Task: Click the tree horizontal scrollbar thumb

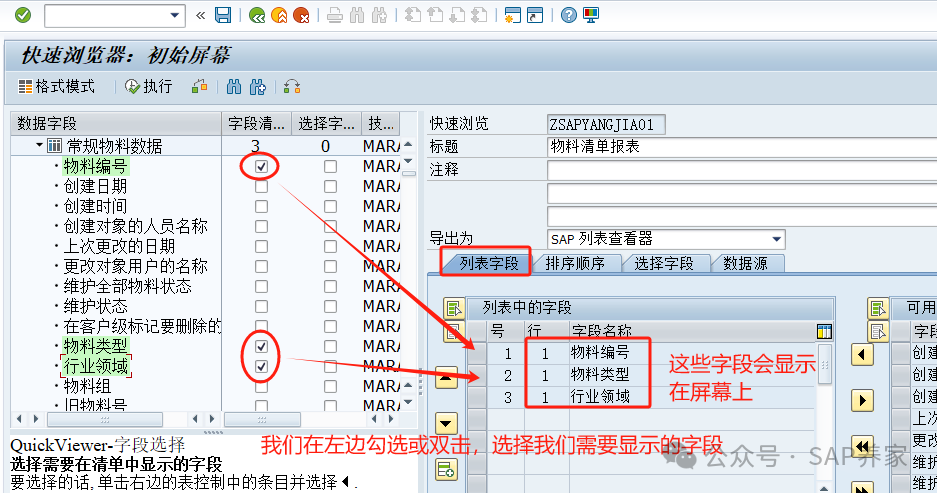Action: [105, 419]
